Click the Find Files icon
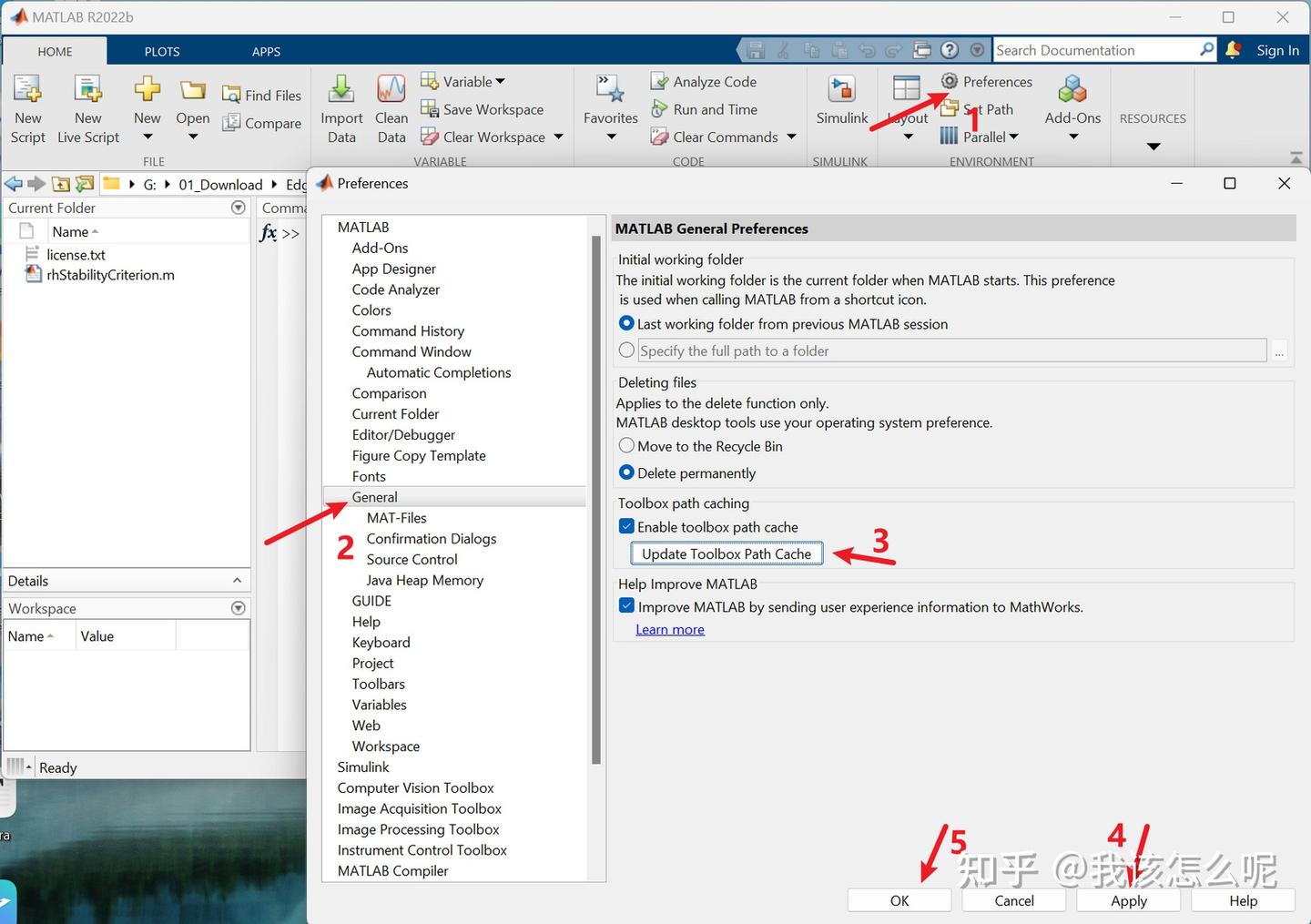The image size is (1311, 924). (x=231, y=95)
